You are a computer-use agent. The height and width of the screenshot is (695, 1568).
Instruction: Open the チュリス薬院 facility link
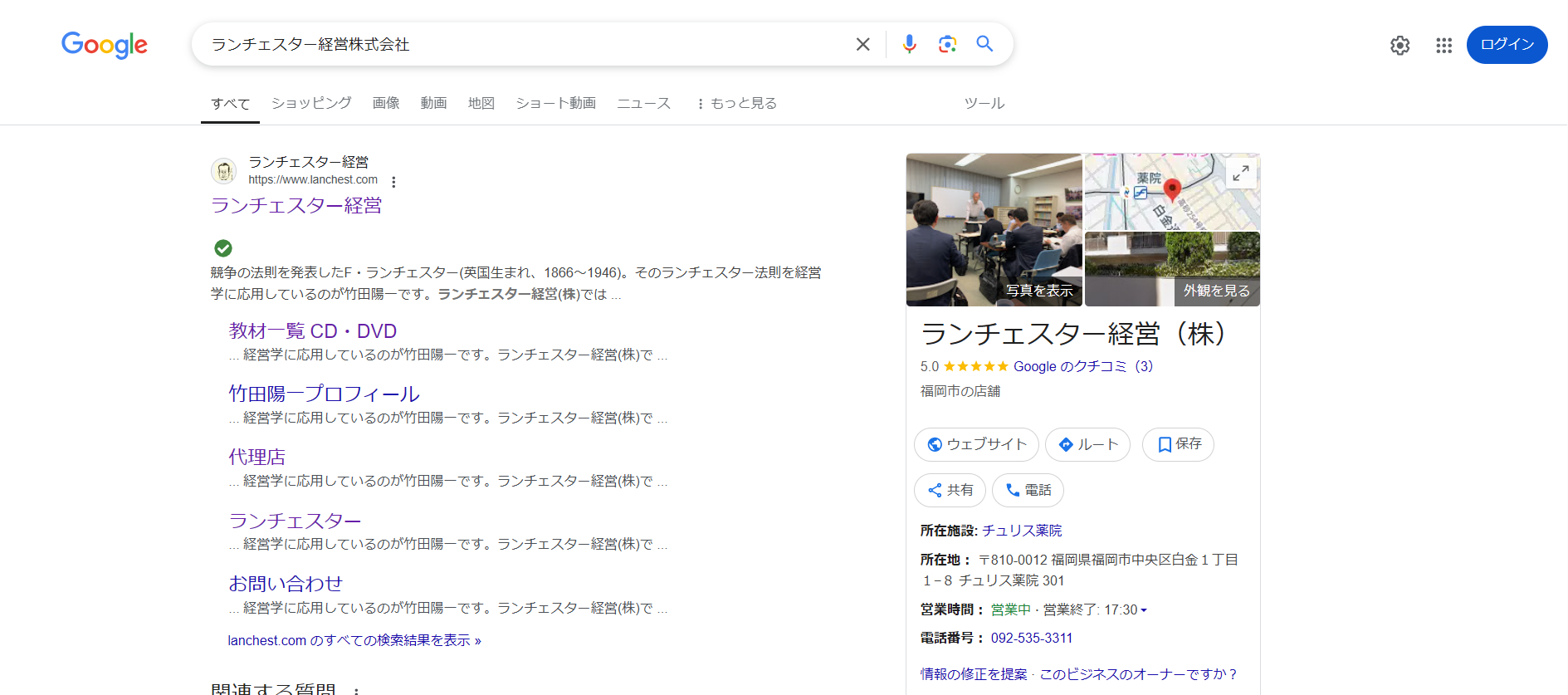(1022, 531)
